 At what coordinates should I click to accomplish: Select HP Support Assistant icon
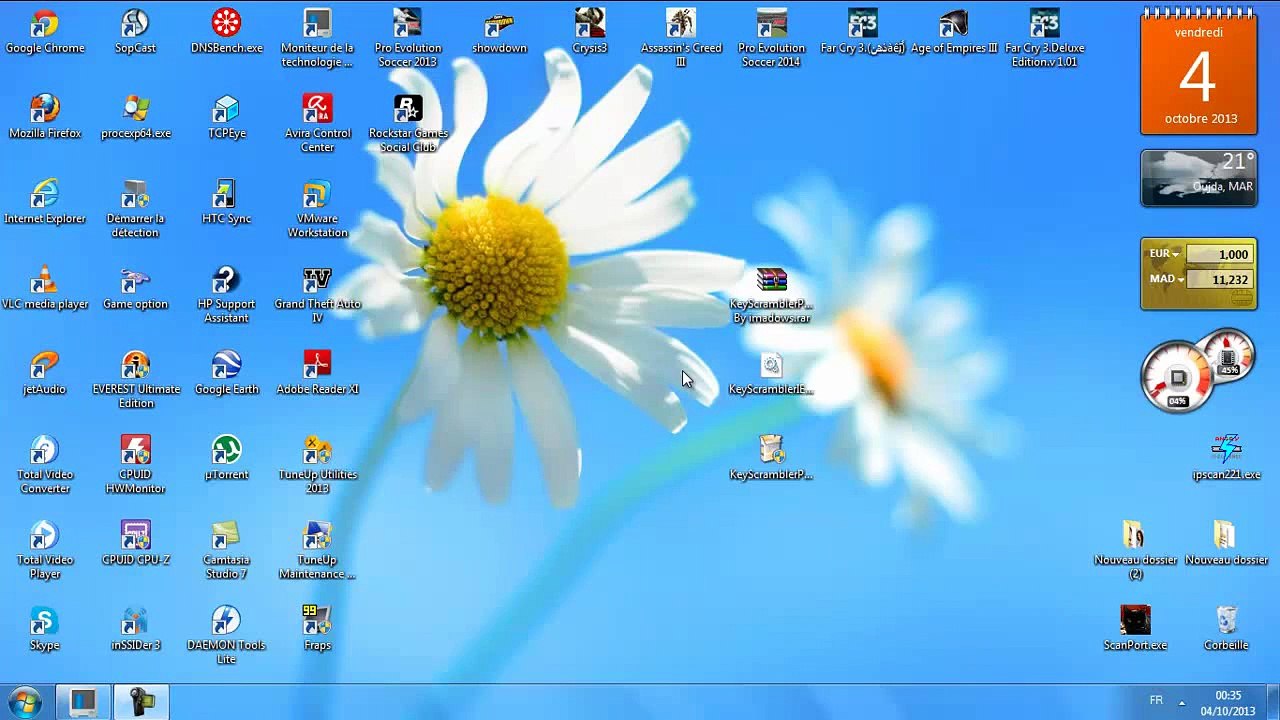[226, 294]
